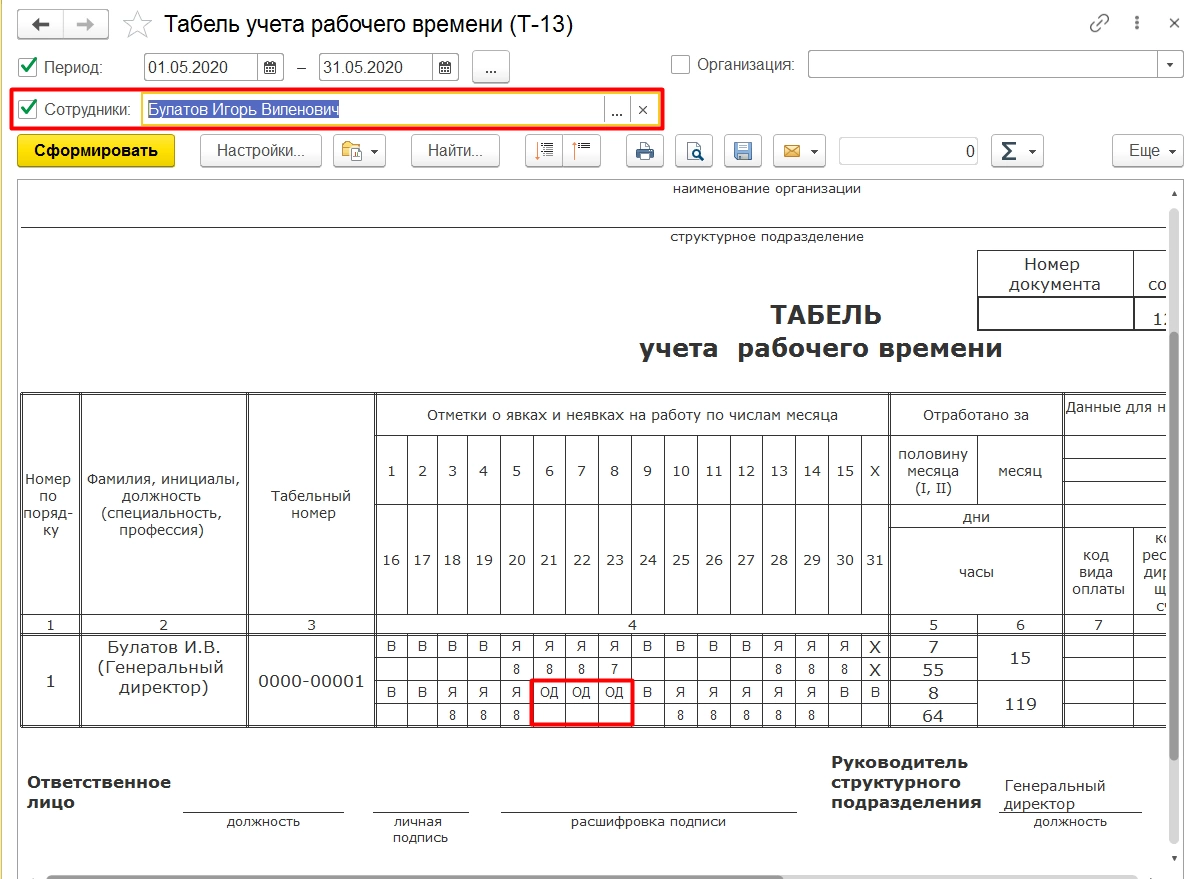Click the 31.05.2020 end date field
Screen dimensions: 1200x879
coord(376,68)
